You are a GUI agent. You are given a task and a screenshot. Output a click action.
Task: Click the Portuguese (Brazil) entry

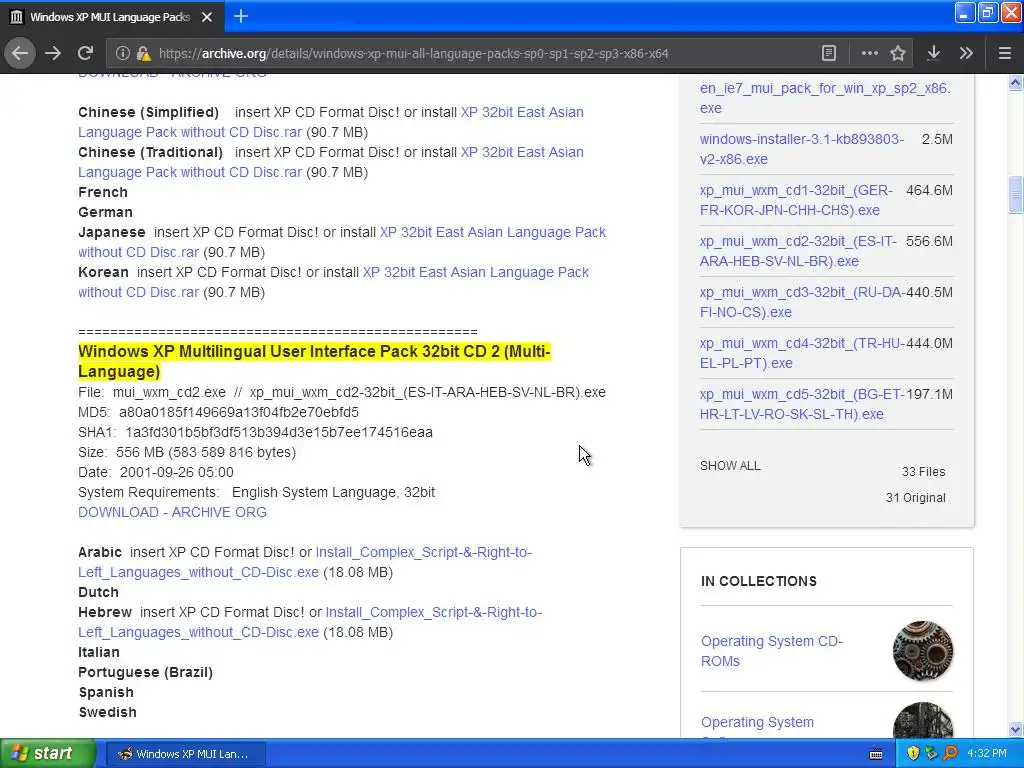click(x=145, y=672)
